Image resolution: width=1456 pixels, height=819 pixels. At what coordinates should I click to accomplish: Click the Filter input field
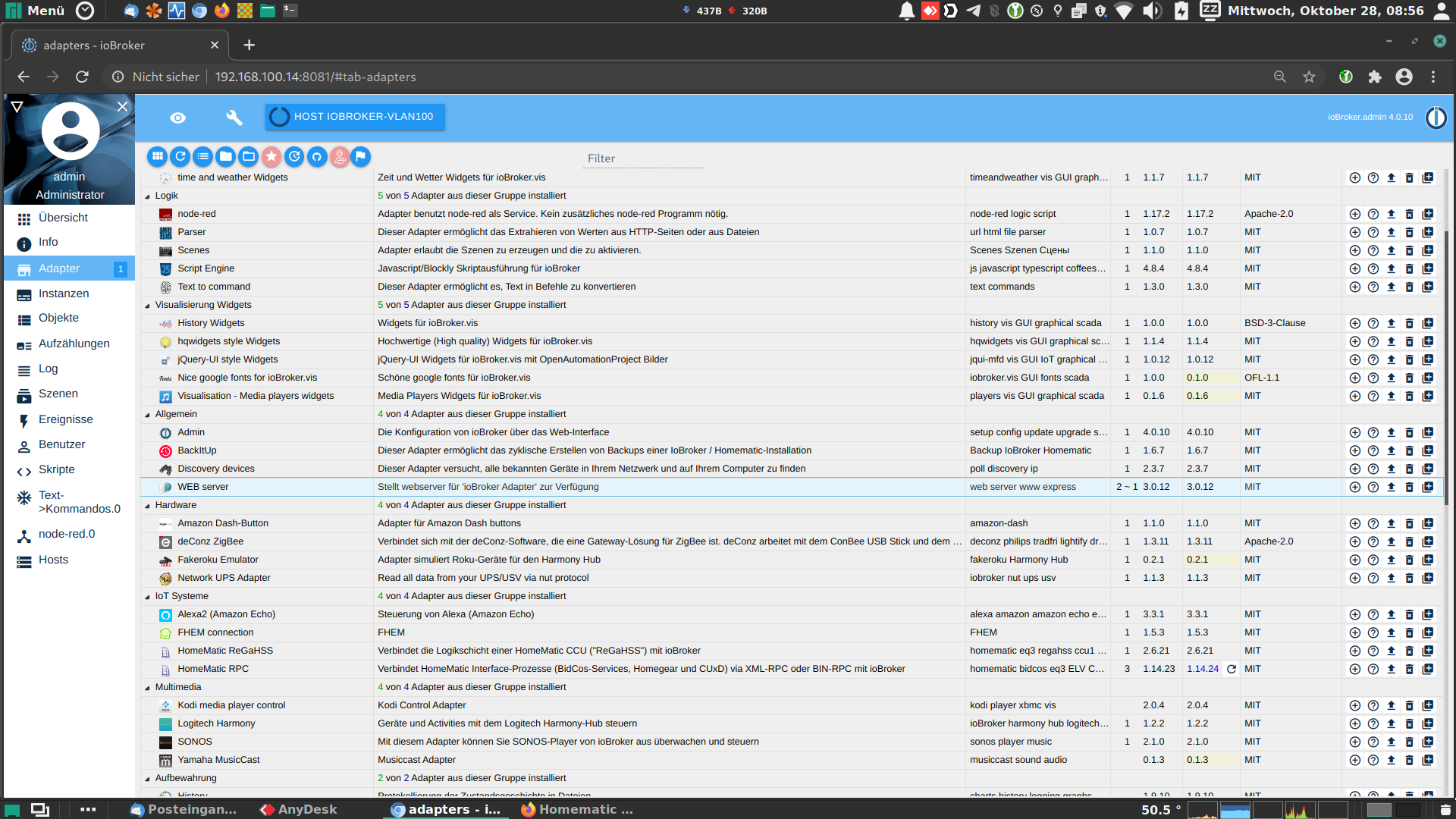tap(645, 158)
